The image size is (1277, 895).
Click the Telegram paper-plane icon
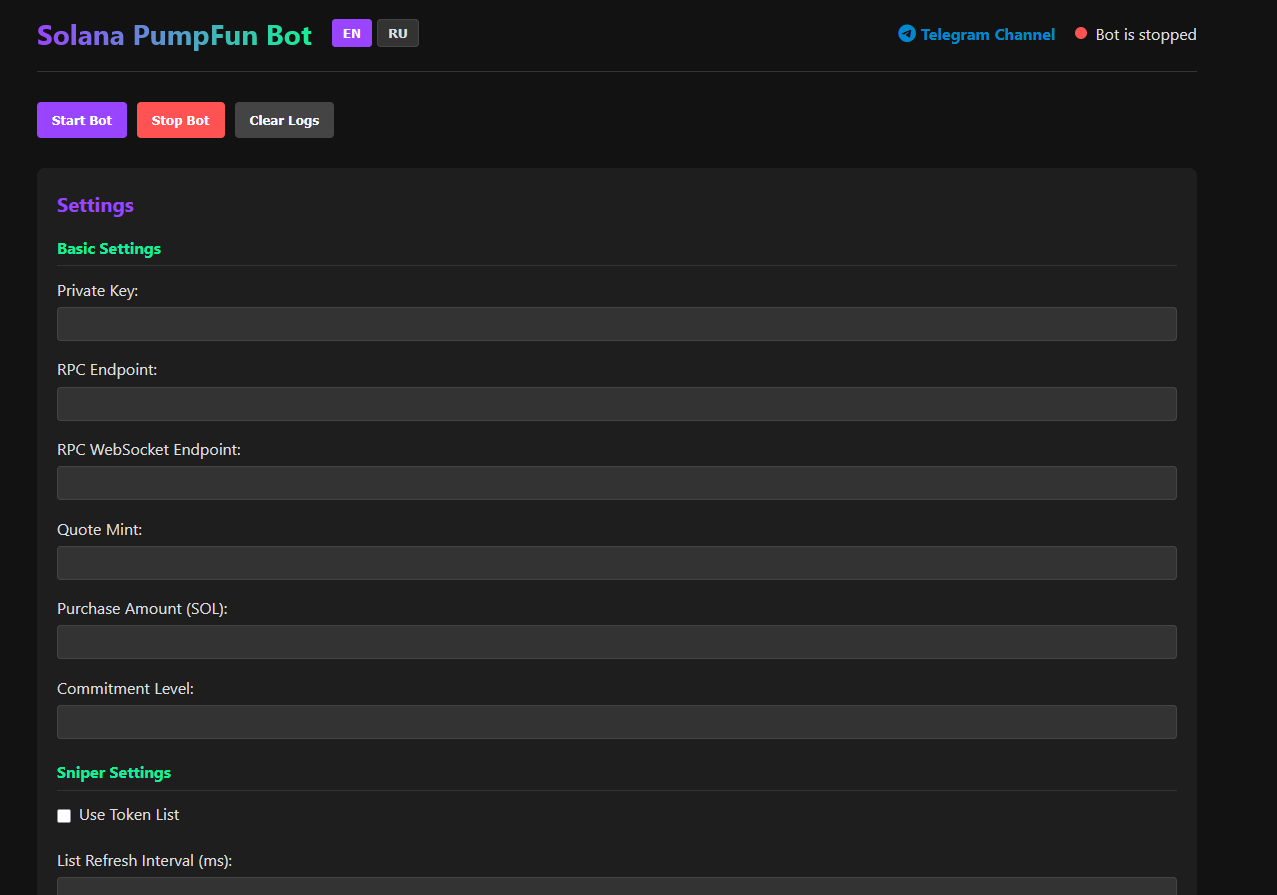[x=907, y=34]
